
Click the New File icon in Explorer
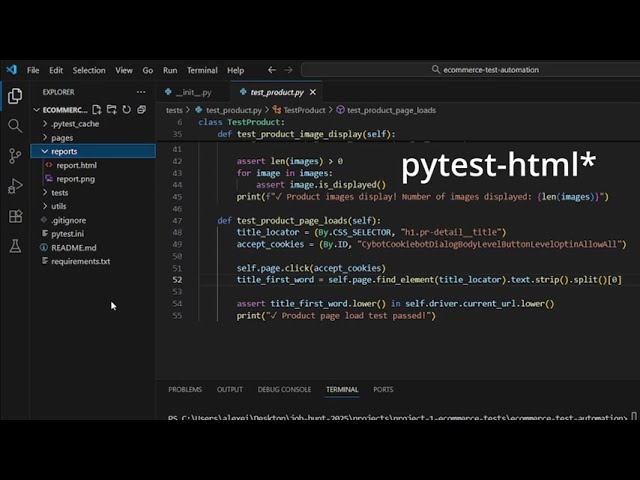point(97,109)
